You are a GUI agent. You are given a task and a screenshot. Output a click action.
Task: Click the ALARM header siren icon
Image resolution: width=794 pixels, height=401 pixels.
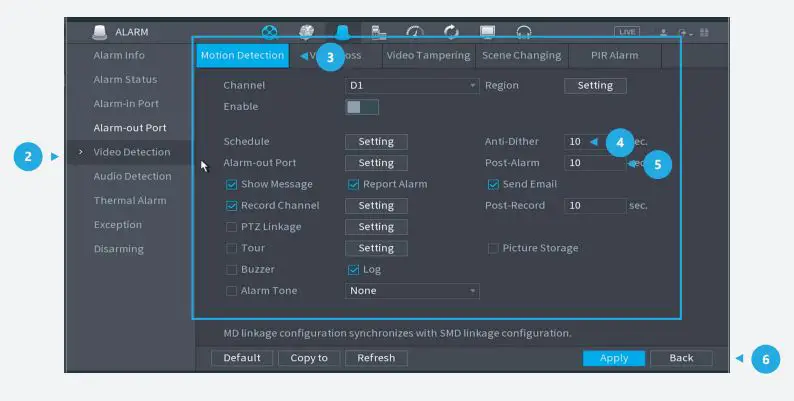pos(100,32)
